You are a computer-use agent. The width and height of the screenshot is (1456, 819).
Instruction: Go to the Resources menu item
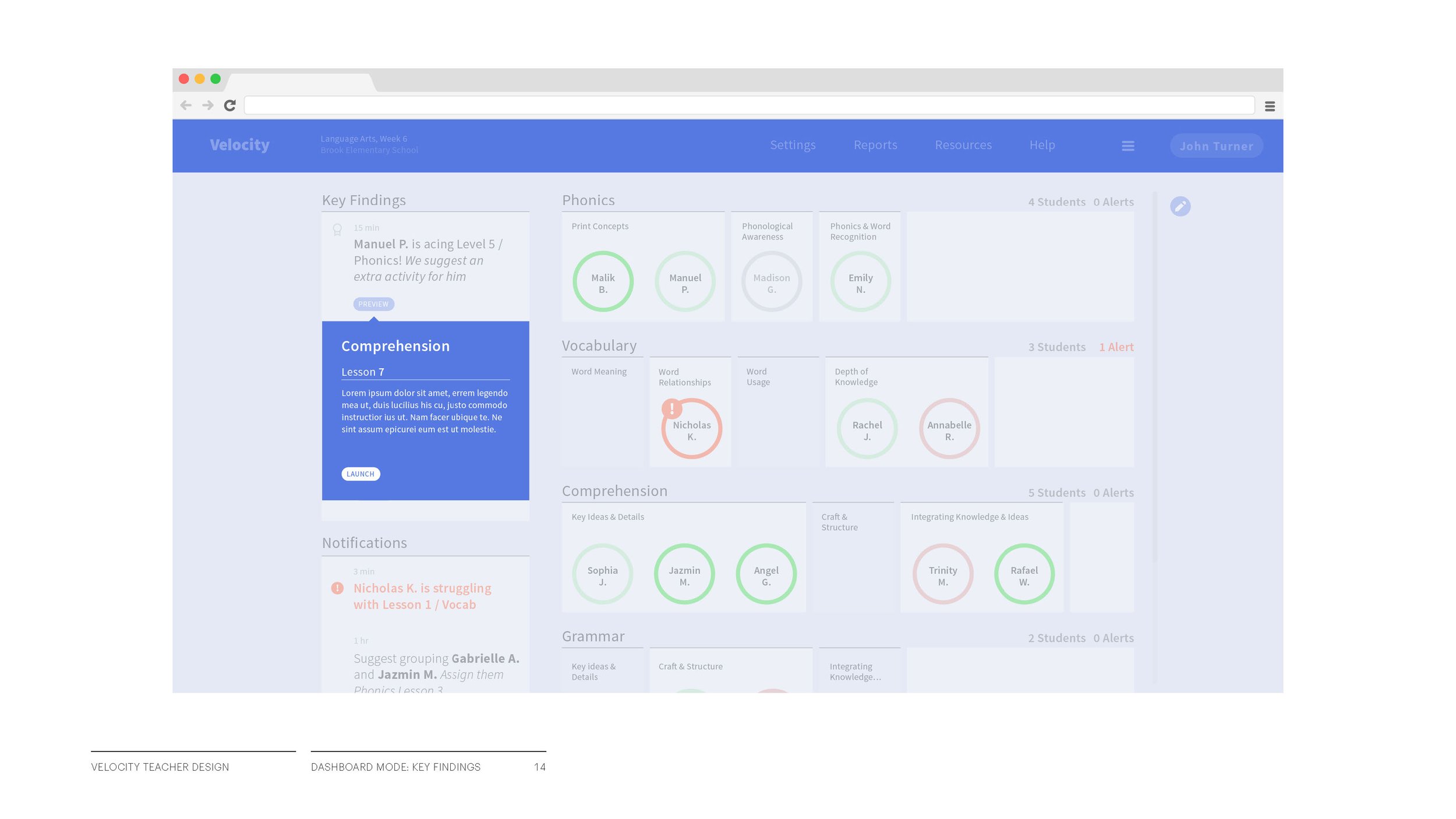click(963, 145)
